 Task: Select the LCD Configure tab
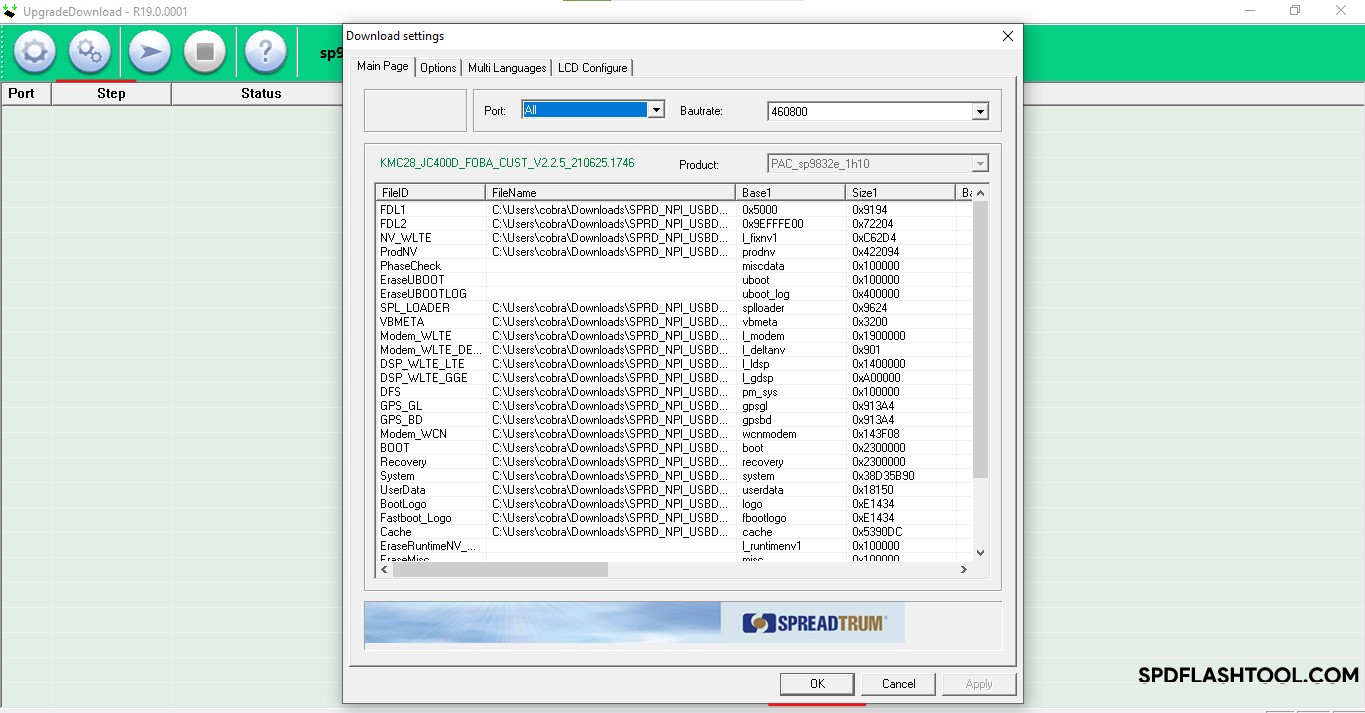coord(592,68)
